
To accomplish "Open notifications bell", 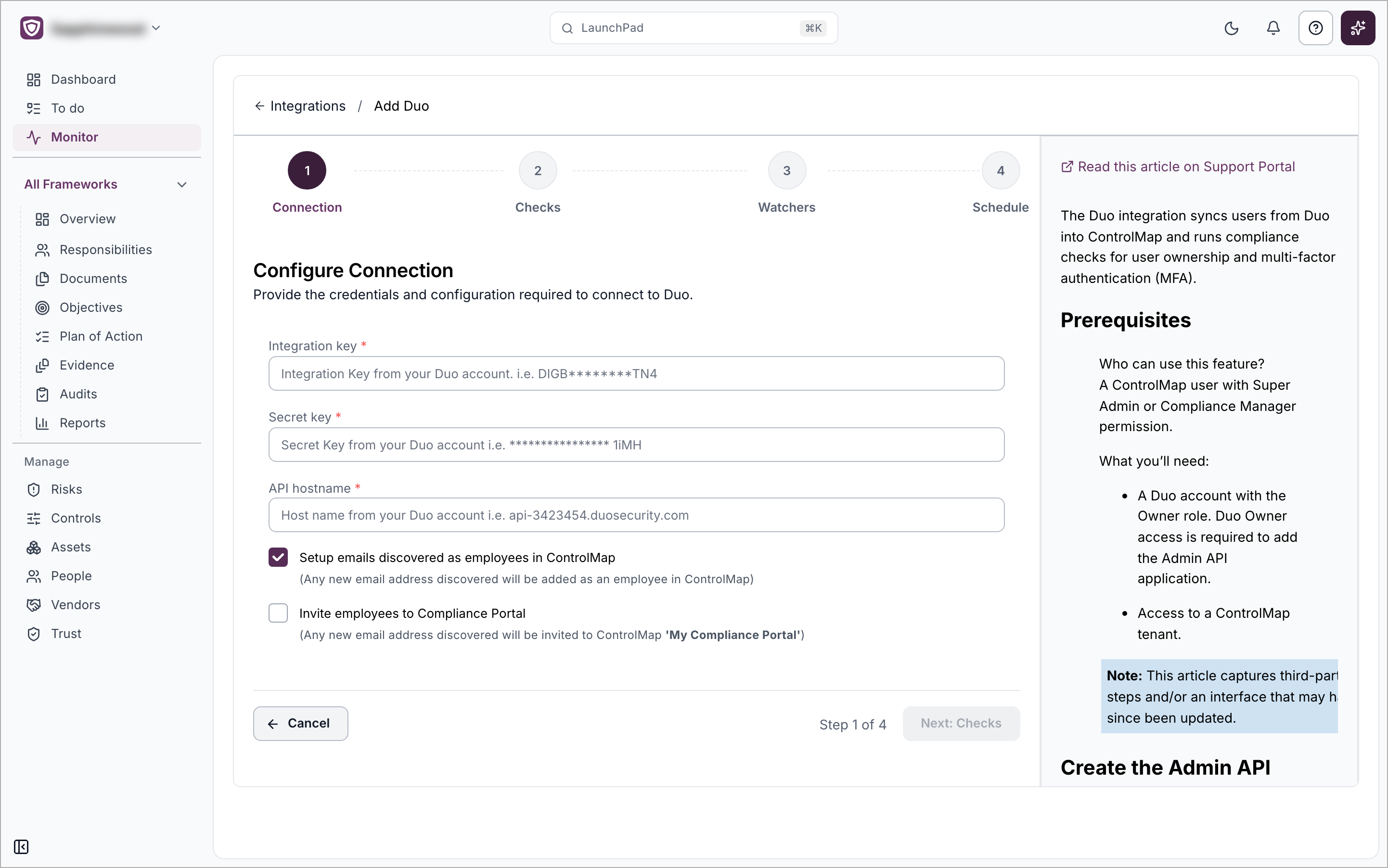I will [1273, 28].
